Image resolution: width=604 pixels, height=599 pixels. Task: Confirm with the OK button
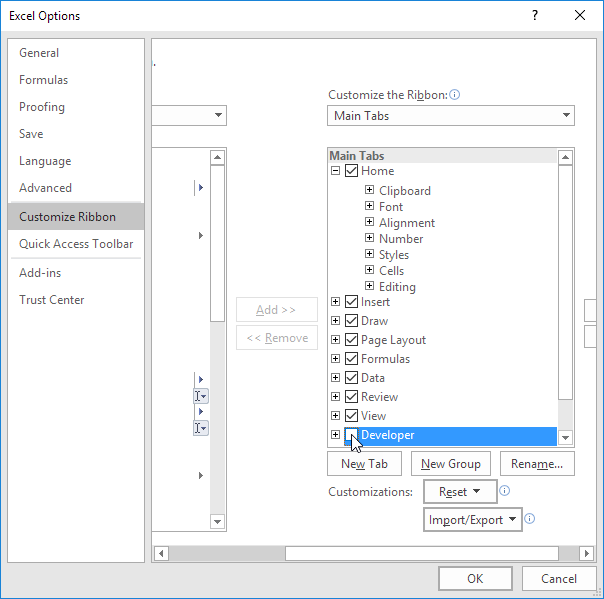pyautogui.click(x=475, y=578)
